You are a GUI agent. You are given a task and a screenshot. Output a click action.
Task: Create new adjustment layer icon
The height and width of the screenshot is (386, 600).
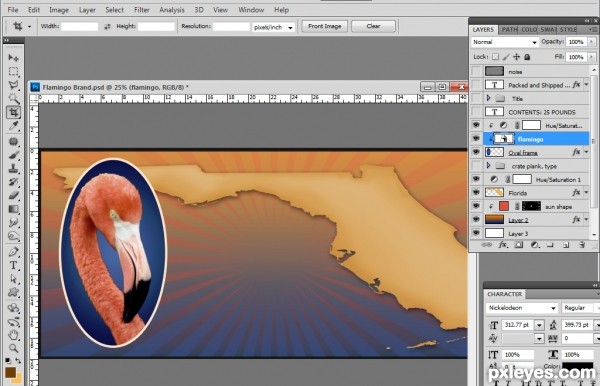coord(535,245)
